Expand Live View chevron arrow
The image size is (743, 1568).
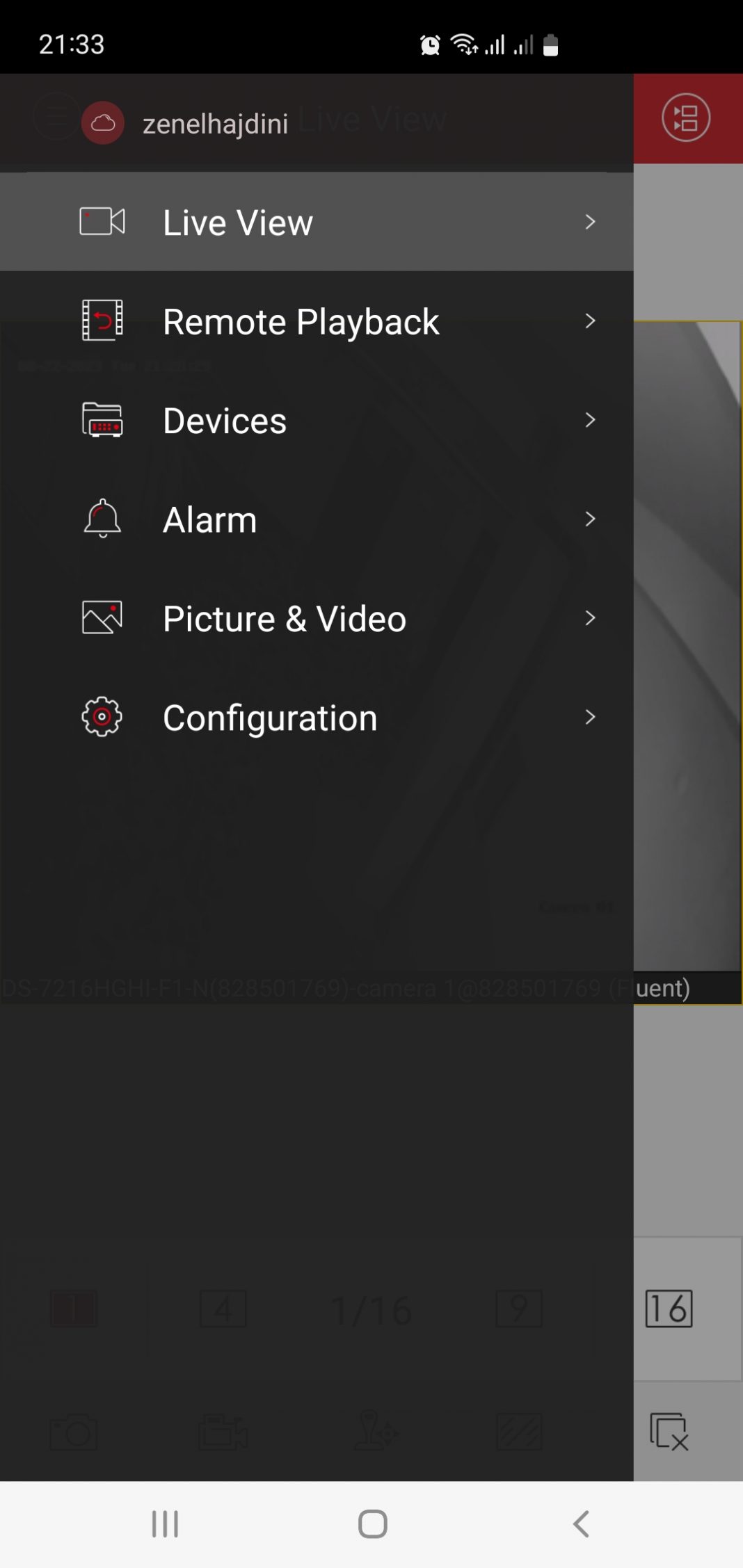(590, 222)
